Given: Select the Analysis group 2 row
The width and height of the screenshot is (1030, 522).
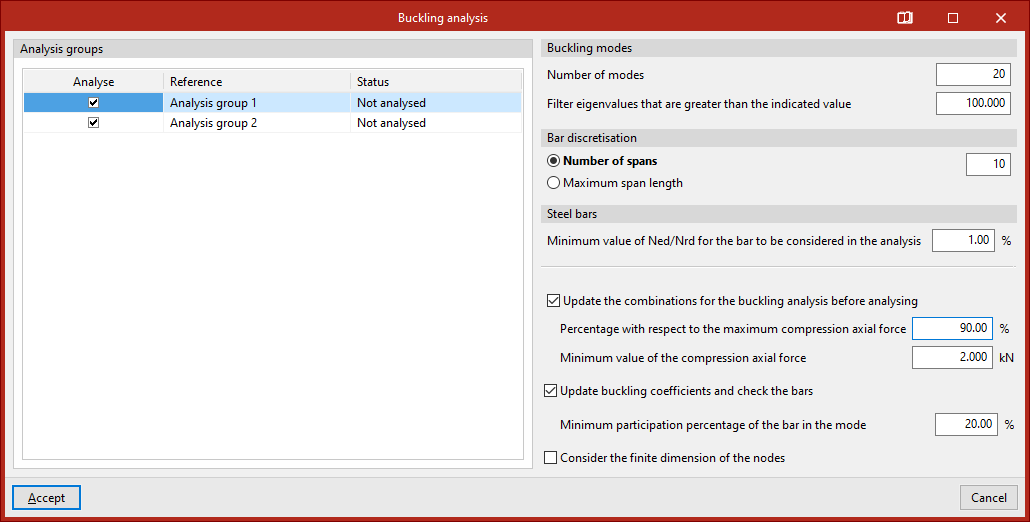Looking at the screenshot, I should (255, 123).
